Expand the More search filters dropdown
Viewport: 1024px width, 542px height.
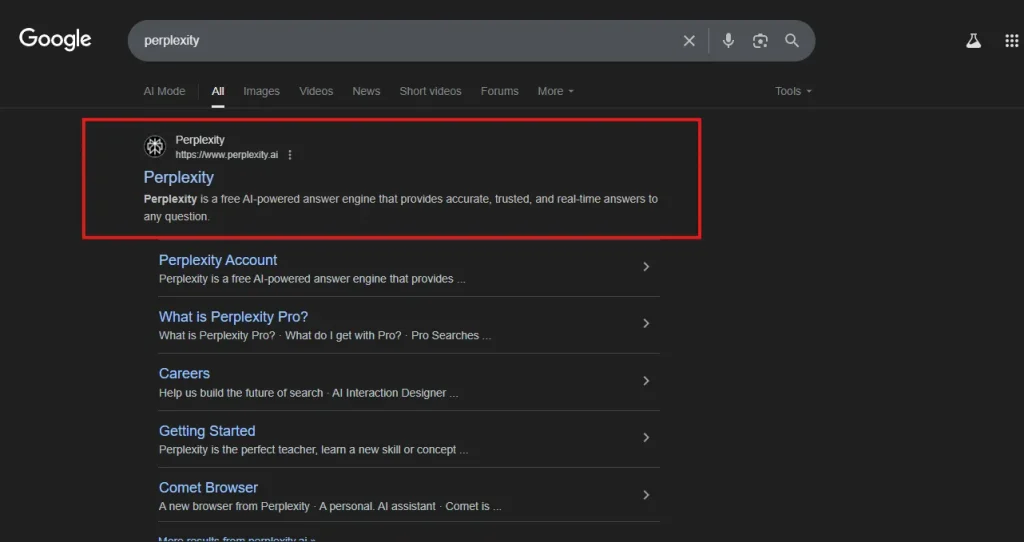(556, 91)
